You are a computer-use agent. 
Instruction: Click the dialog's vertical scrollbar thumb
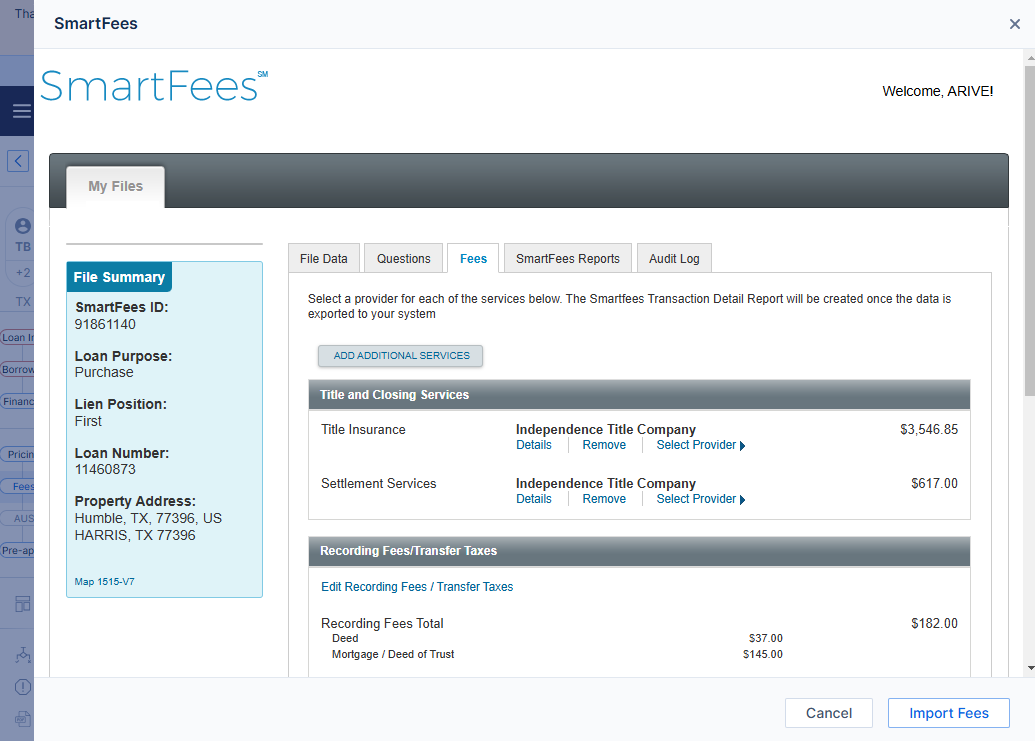point(1030,231)
